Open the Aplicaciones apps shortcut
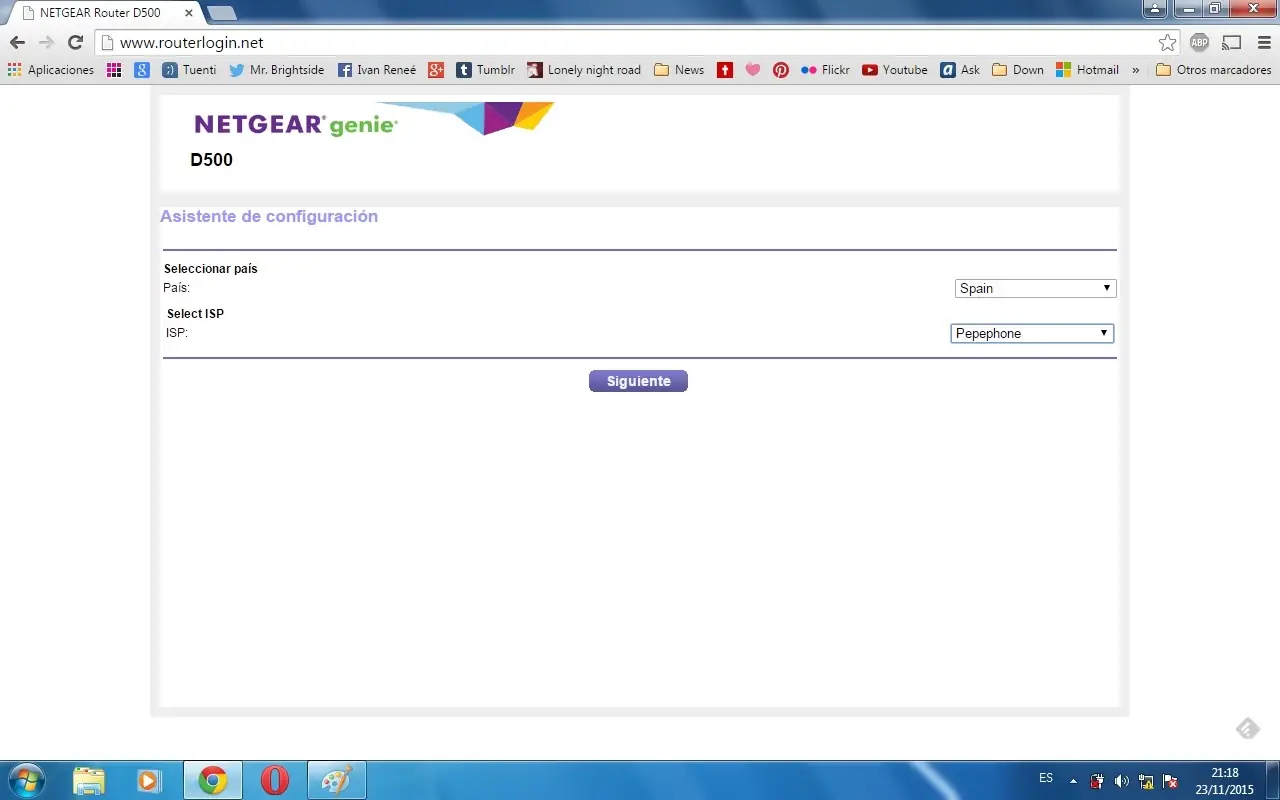This screenshot has height=800, width=1280. [x=50, y=70]
